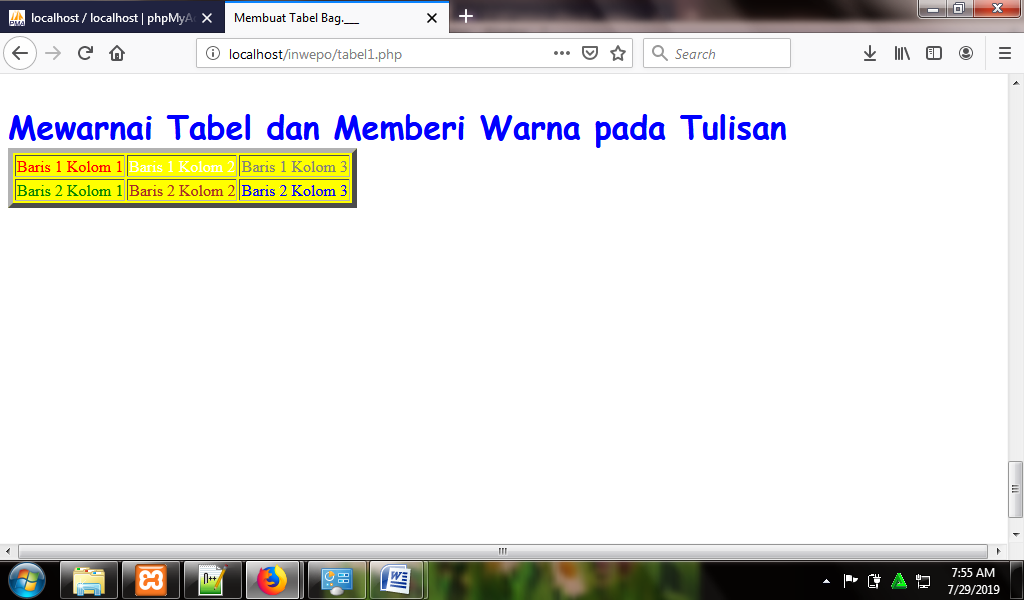Open the Firefox hamburger menu
1024x600 pixels.
1004,53
